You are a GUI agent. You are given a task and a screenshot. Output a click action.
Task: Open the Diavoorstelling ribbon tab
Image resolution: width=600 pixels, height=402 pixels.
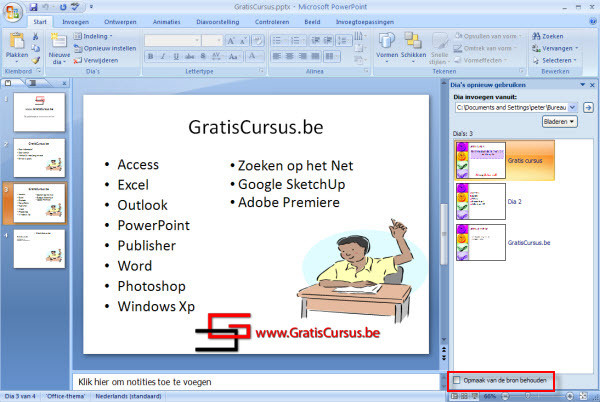point(218,22)
